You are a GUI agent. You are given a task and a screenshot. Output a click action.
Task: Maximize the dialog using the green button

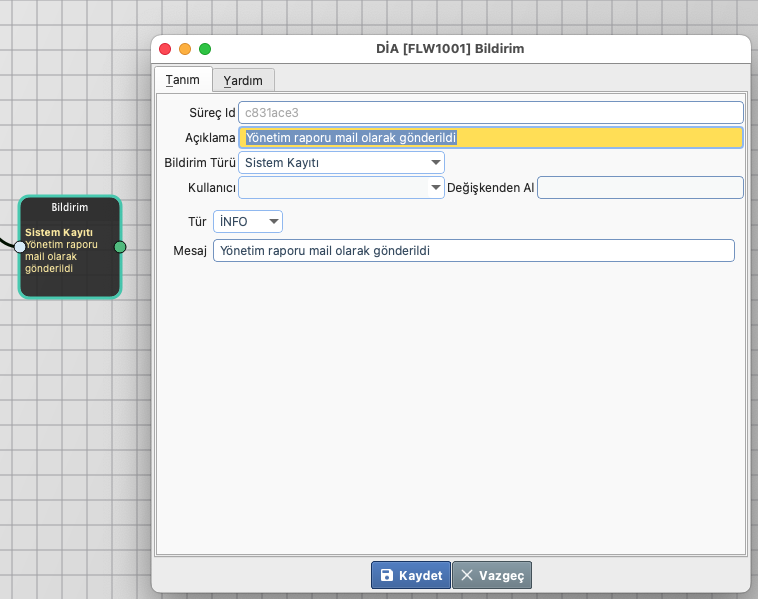205,48
